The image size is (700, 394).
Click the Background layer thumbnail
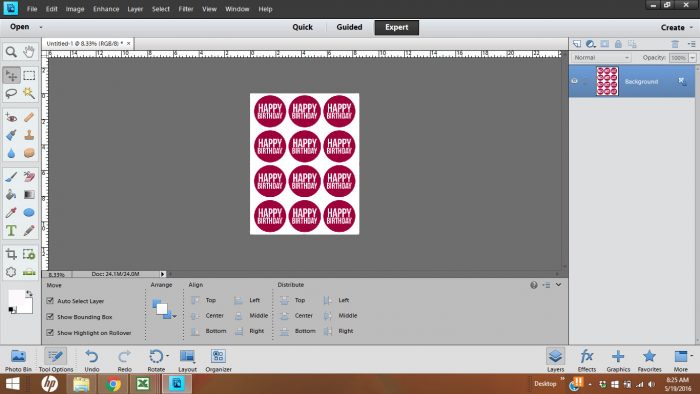click(607, 81)
